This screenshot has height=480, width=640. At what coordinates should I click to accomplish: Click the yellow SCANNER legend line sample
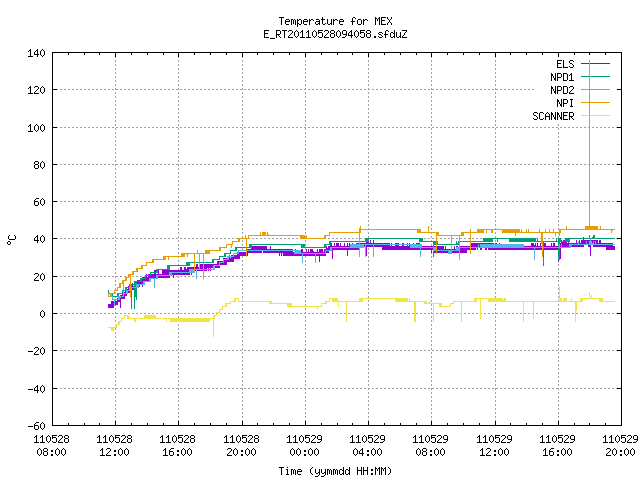pyautogui.click(x=596, y=116)
